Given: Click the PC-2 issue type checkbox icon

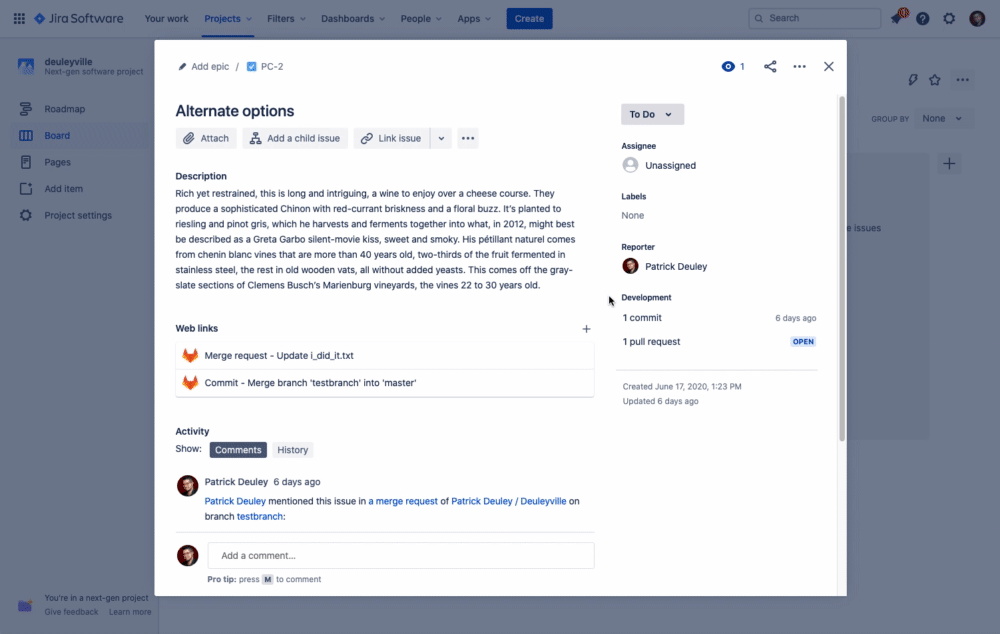Looking at the screenshot, I should 251,66.
